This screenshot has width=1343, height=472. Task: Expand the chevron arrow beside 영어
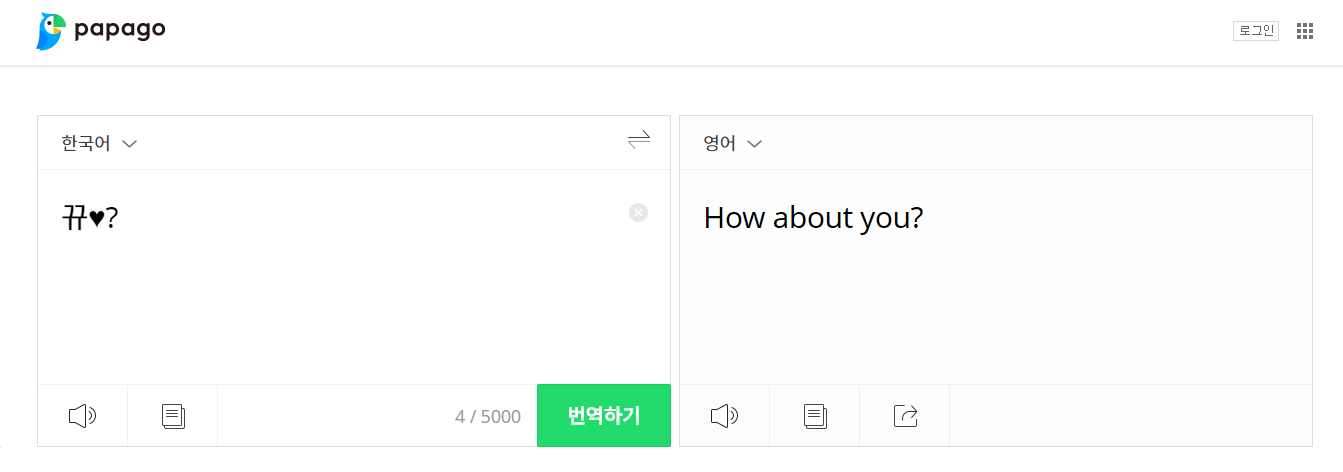click(x=755, y=145)
